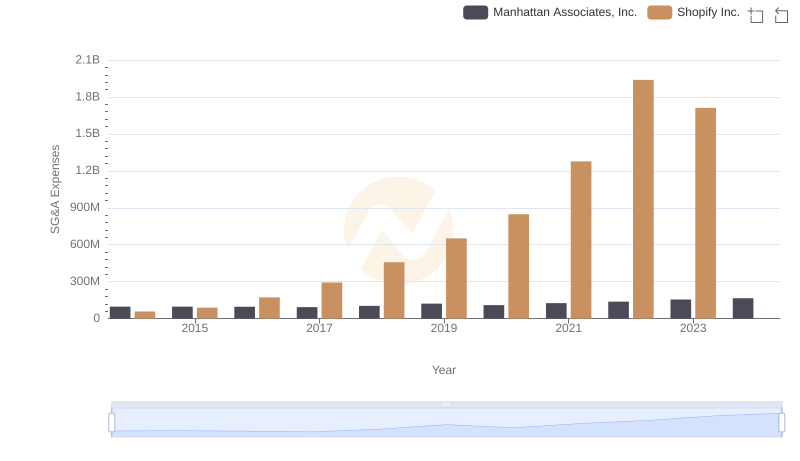Click the Shopify bar for 2019
The width and height of the screenshot is (800, 461).
(x=456, y=278)
